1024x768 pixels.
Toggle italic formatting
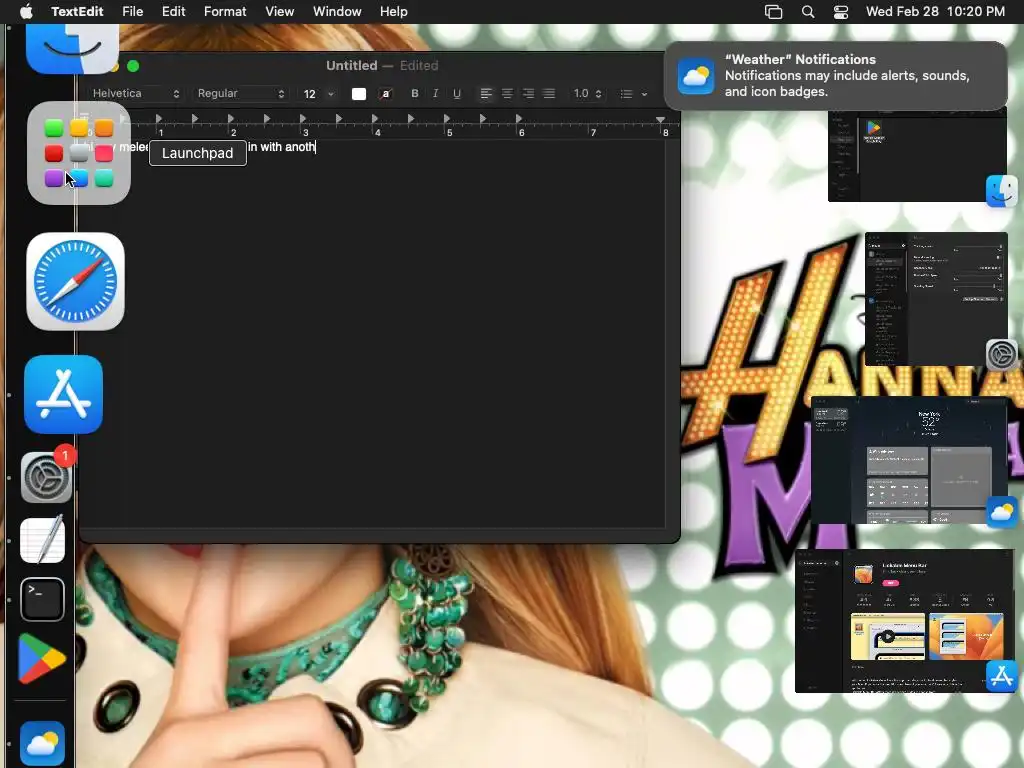(x=436, y=93)
